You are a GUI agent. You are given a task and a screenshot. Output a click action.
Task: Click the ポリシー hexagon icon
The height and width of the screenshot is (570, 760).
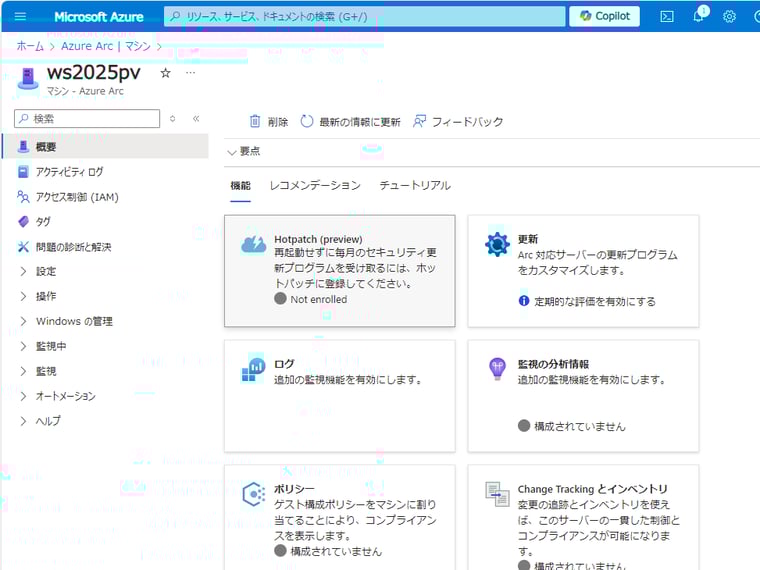click(x=254, y=494)
